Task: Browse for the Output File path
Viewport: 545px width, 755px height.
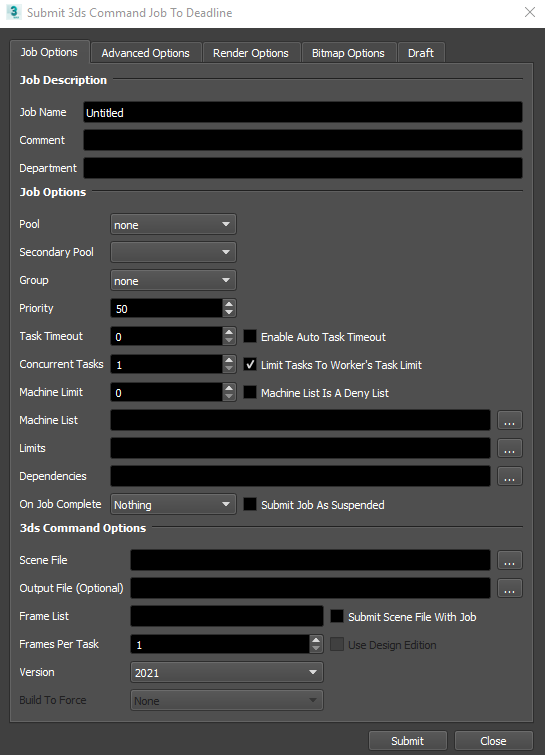Action: pos(509,588)
